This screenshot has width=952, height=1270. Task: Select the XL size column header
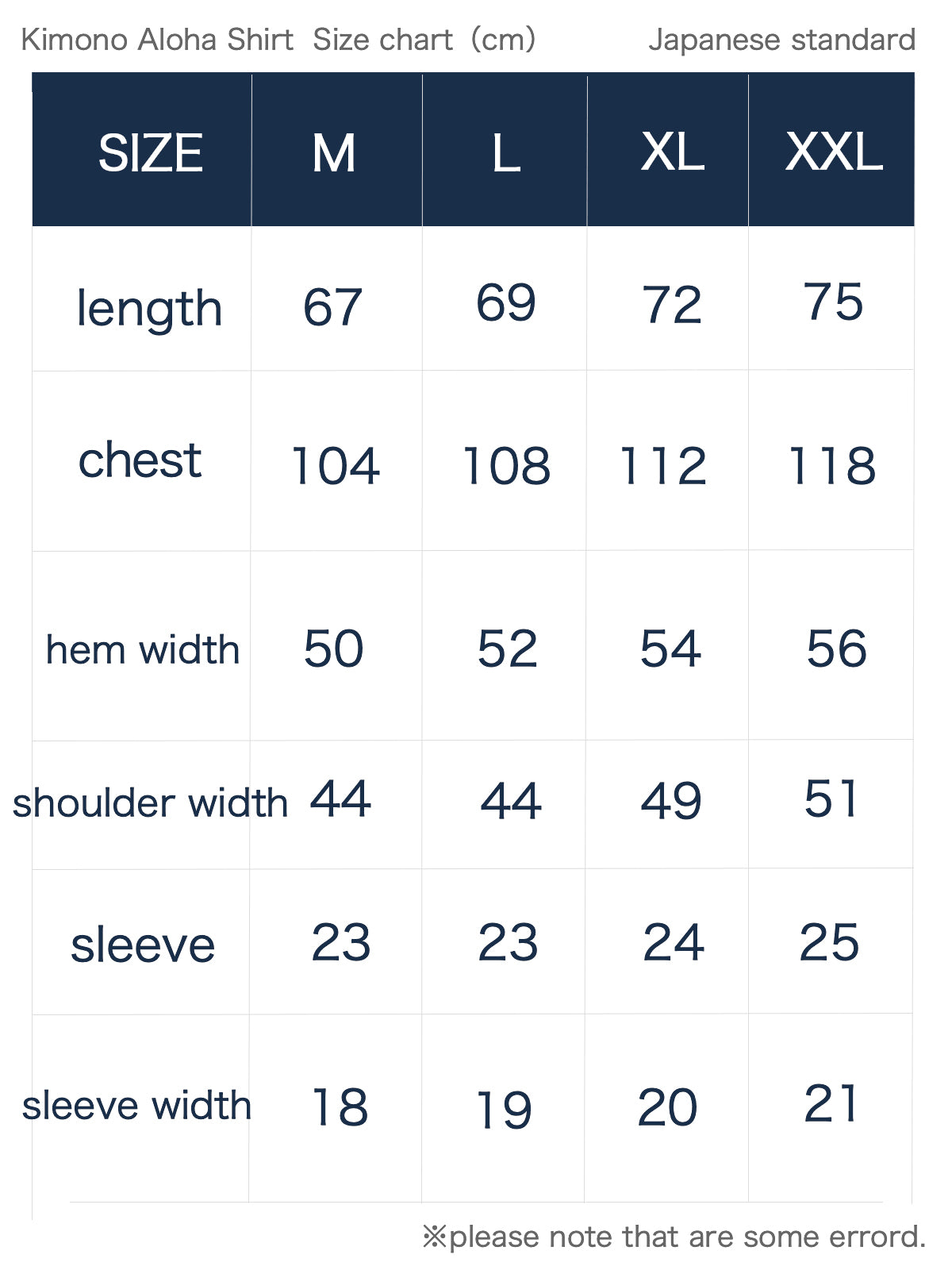pos(668,151)
